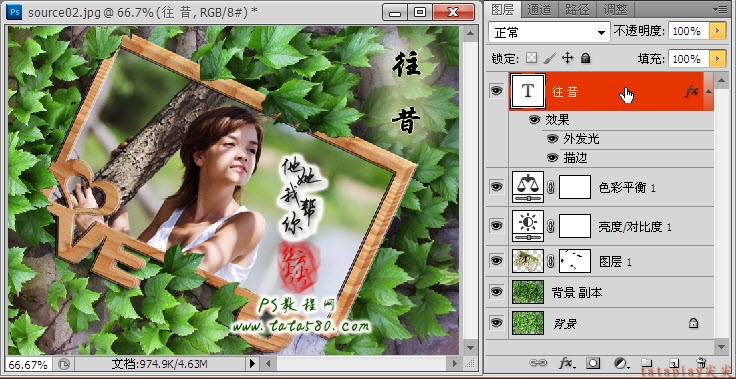The height and width of the screenshot is (379, 736).
Task: Hide the 外发光 outer glow effect
Action: pyautogui.click(x=552, y=139)
